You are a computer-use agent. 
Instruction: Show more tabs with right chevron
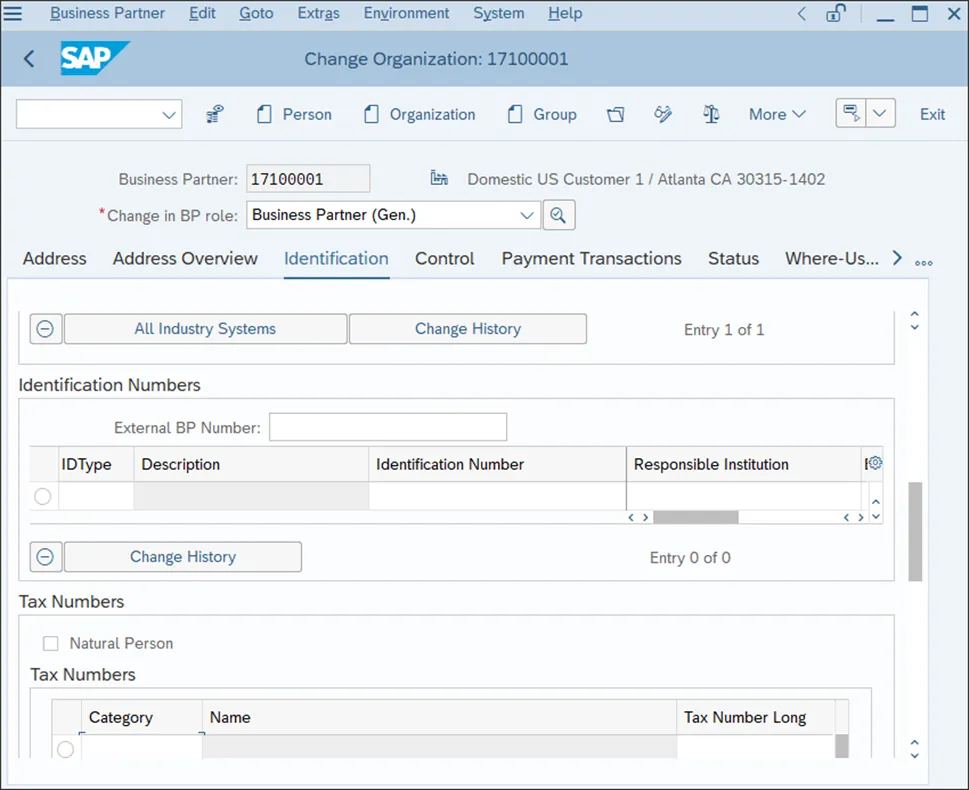(897, 258)
